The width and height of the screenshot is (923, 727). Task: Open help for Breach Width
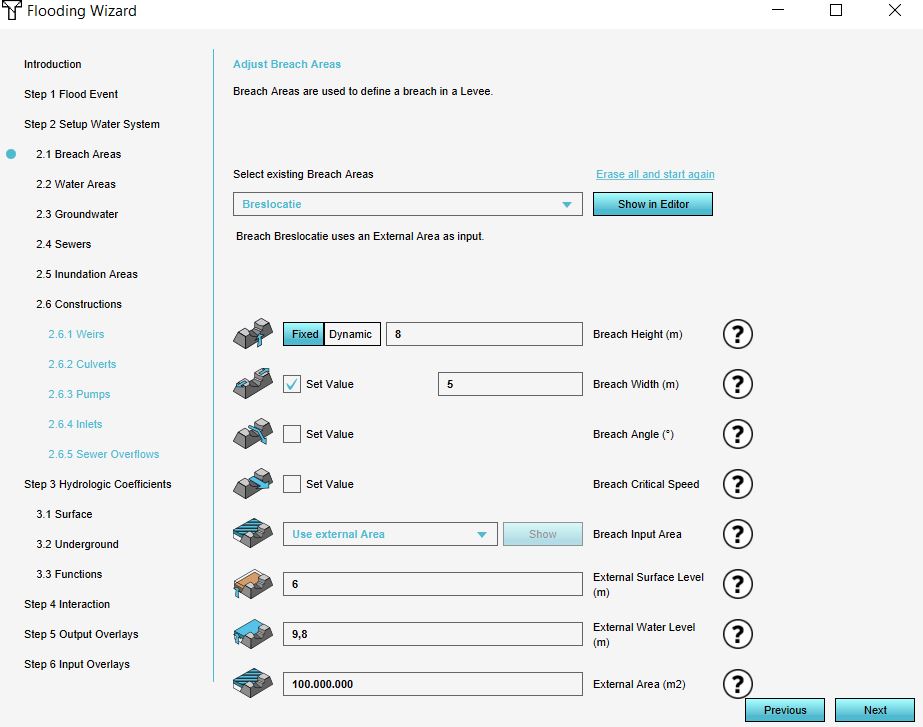tap(737, 384)
